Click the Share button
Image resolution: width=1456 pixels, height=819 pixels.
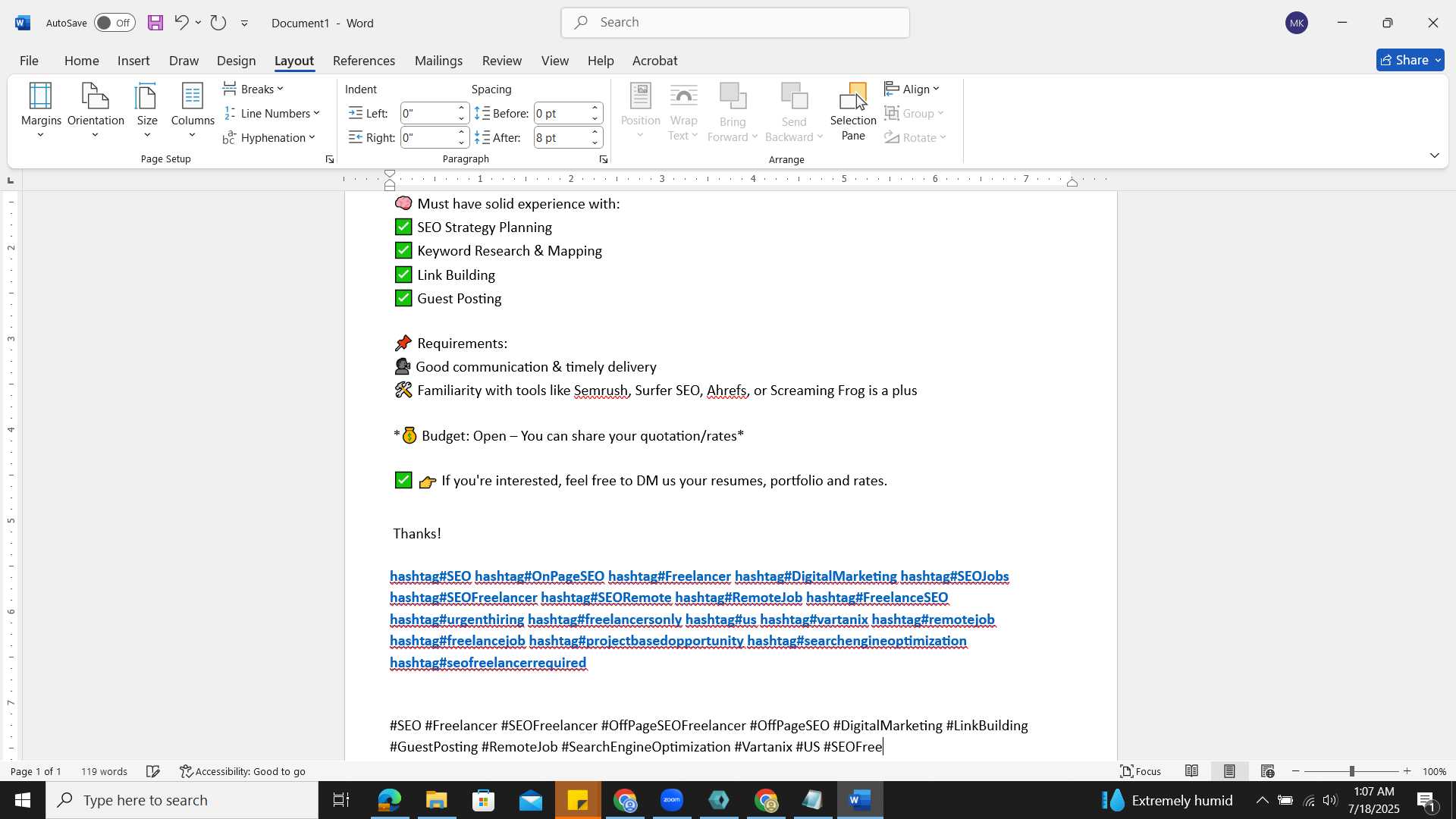point(1410,60)
